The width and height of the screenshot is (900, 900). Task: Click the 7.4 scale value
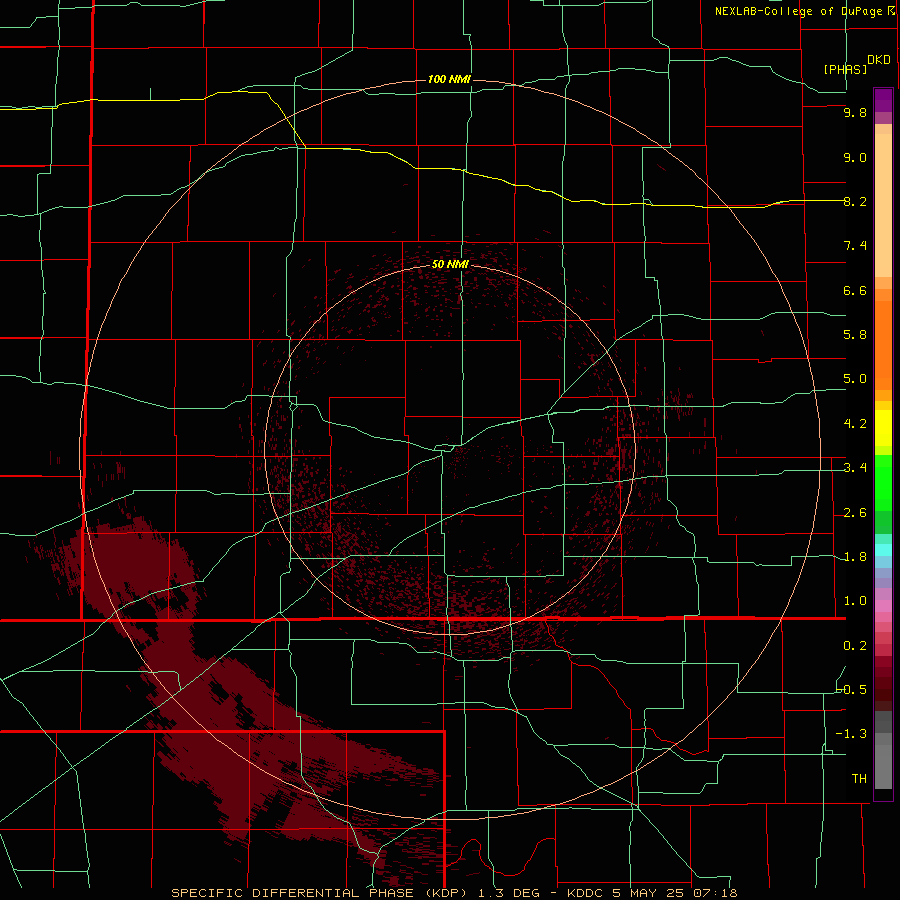855,246
